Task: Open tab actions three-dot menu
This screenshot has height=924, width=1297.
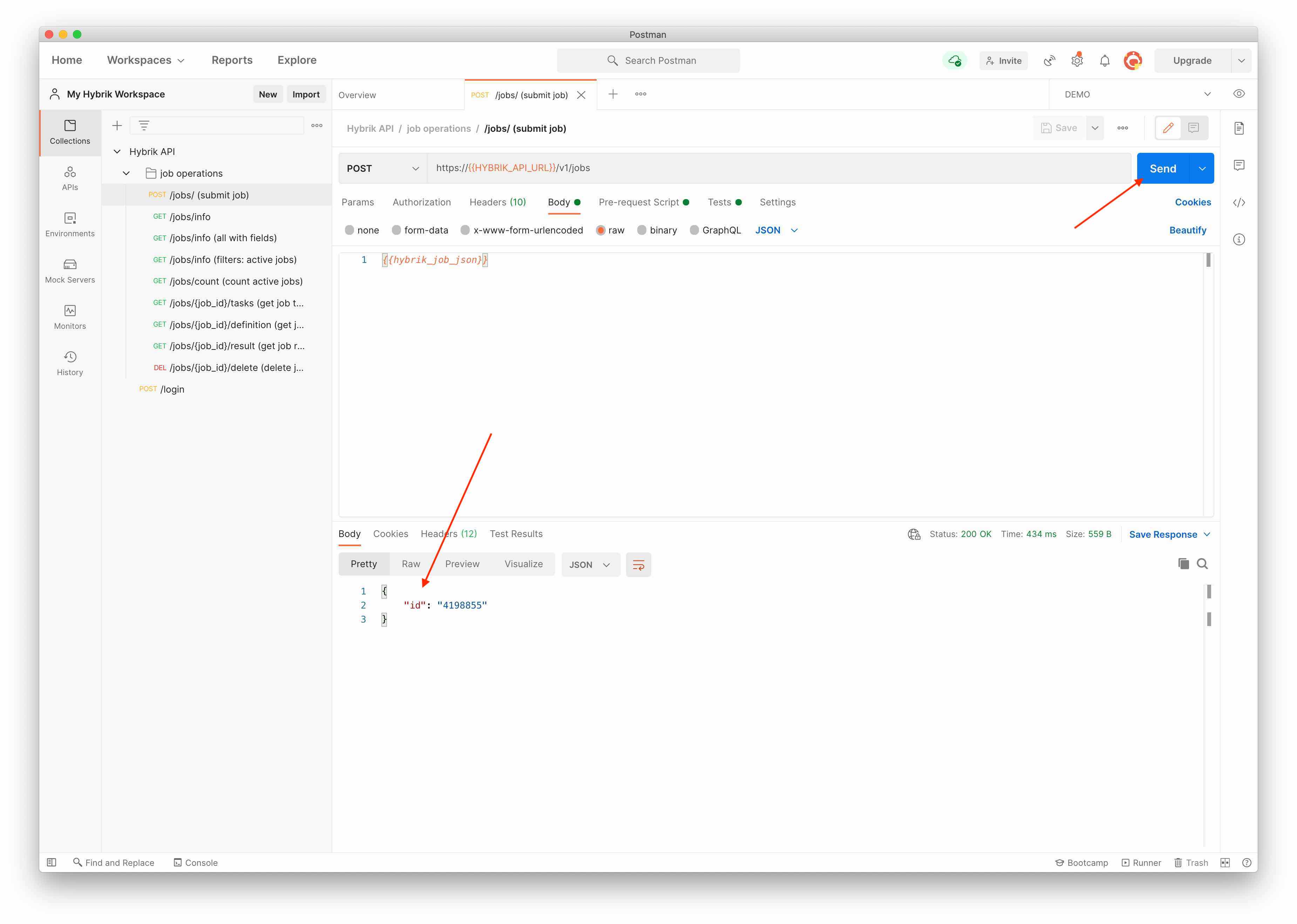Action: pos(640,94)
